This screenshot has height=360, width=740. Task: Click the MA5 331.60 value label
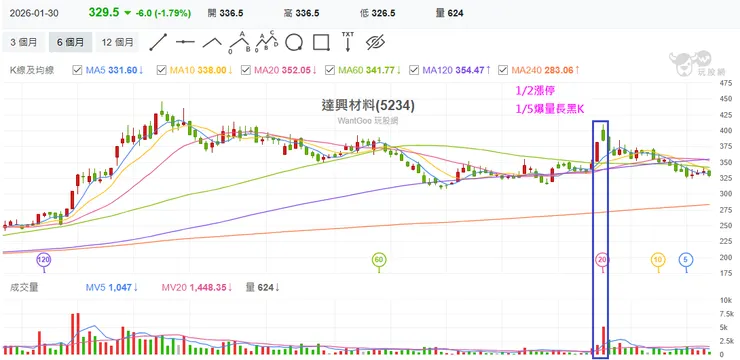[115, 70]
